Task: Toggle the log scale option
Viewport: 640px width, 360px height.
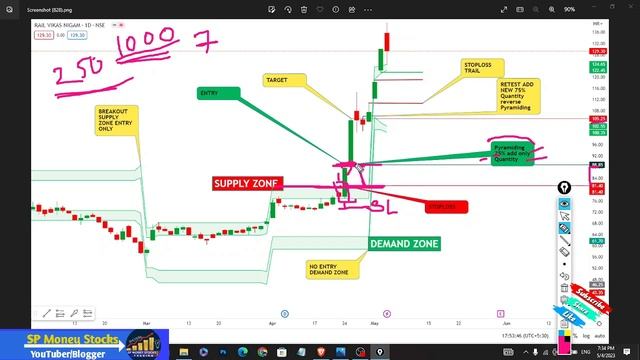Action: [x=586, y=336]
